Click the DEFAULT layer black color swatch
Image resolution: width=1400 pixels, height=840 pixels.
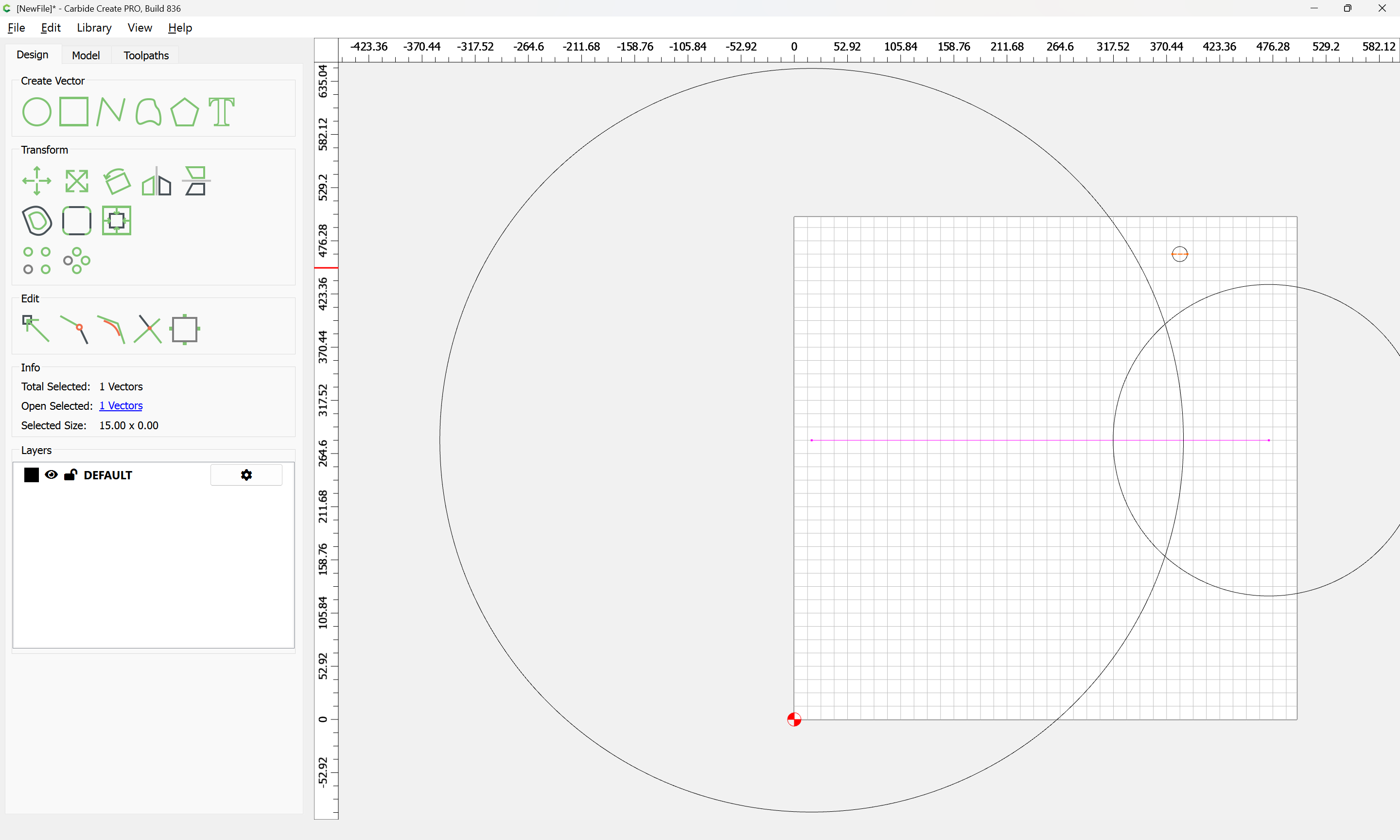32,475
